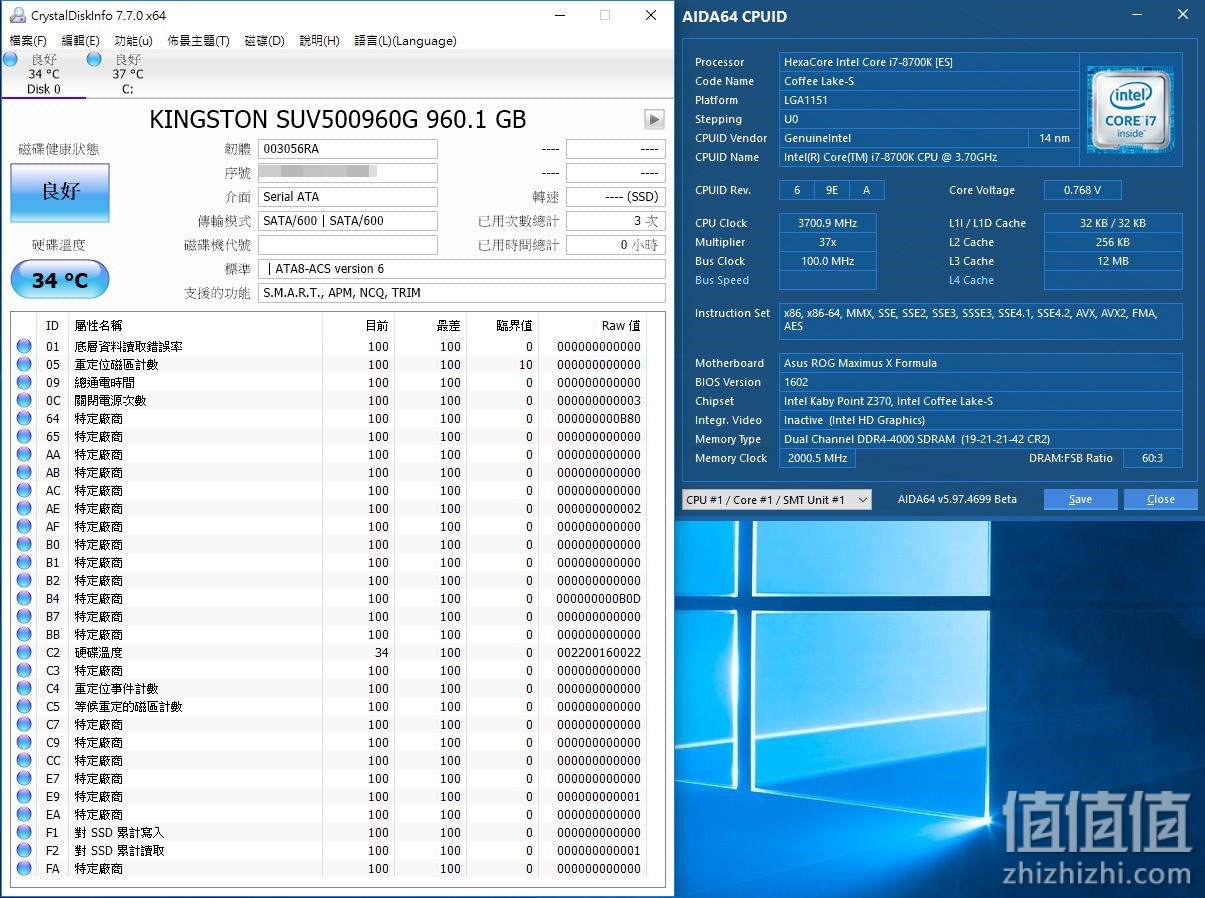Click the status icon for attribute E9

pos(24,796)
